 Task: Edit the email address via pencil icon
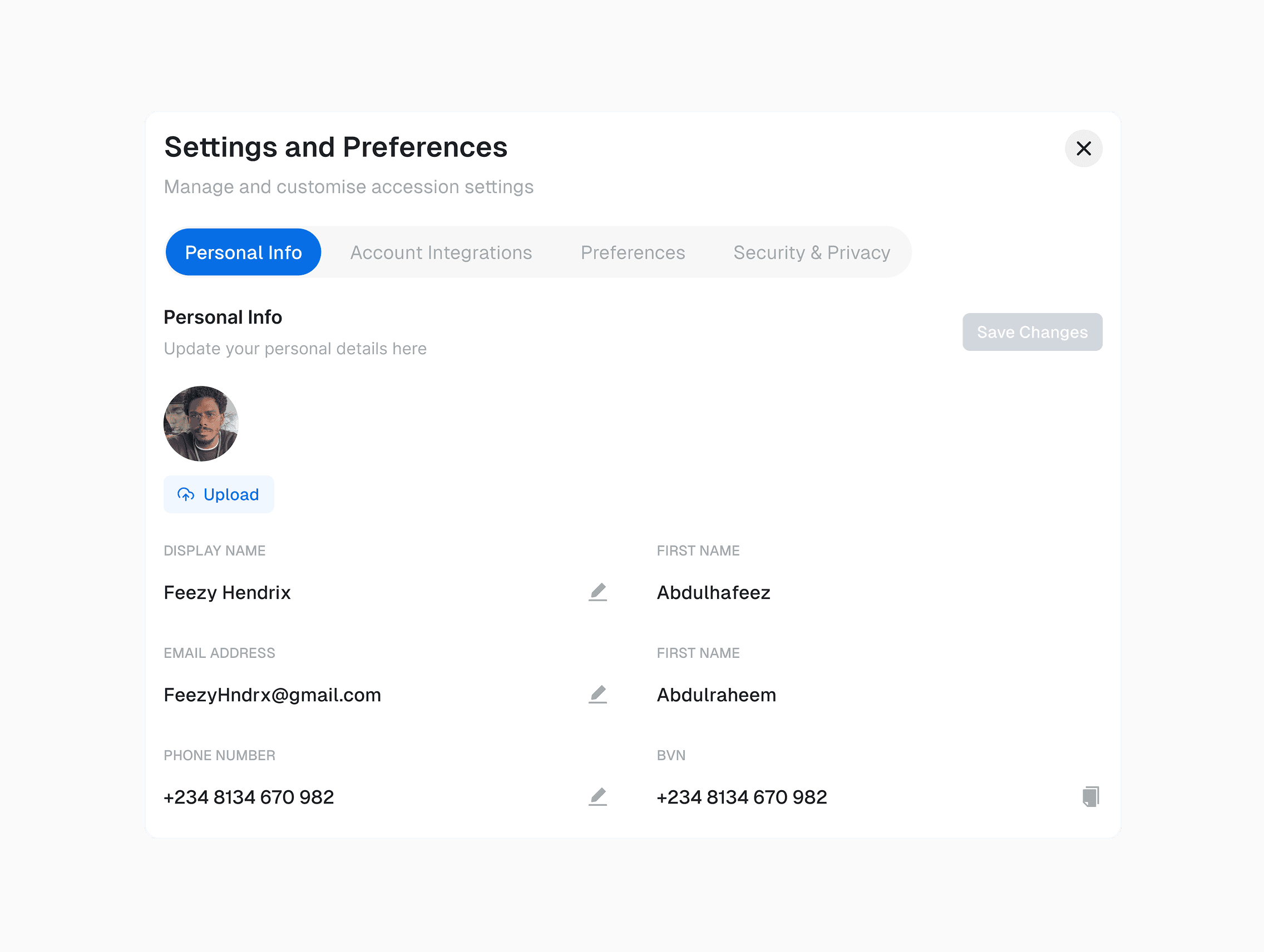pyautogui.click(x=598, y=695)
